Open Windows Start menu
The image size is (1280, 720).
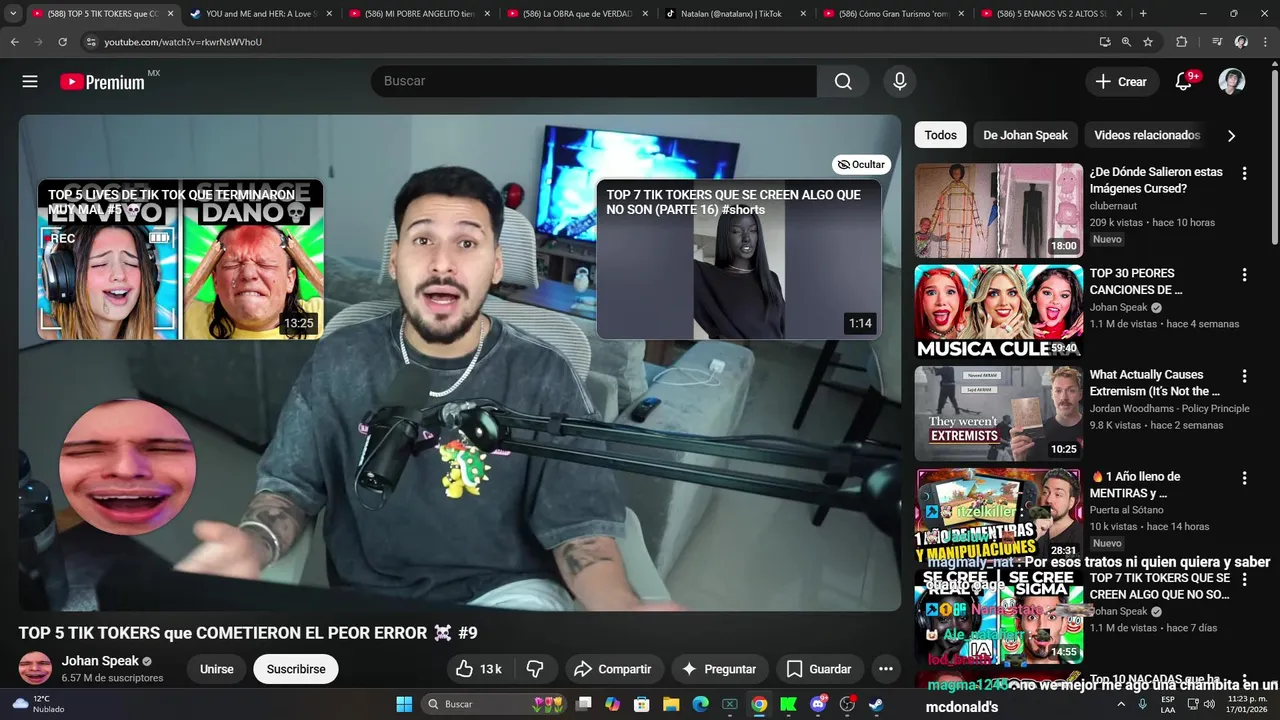pyautogui.click(x=404, y=704)
